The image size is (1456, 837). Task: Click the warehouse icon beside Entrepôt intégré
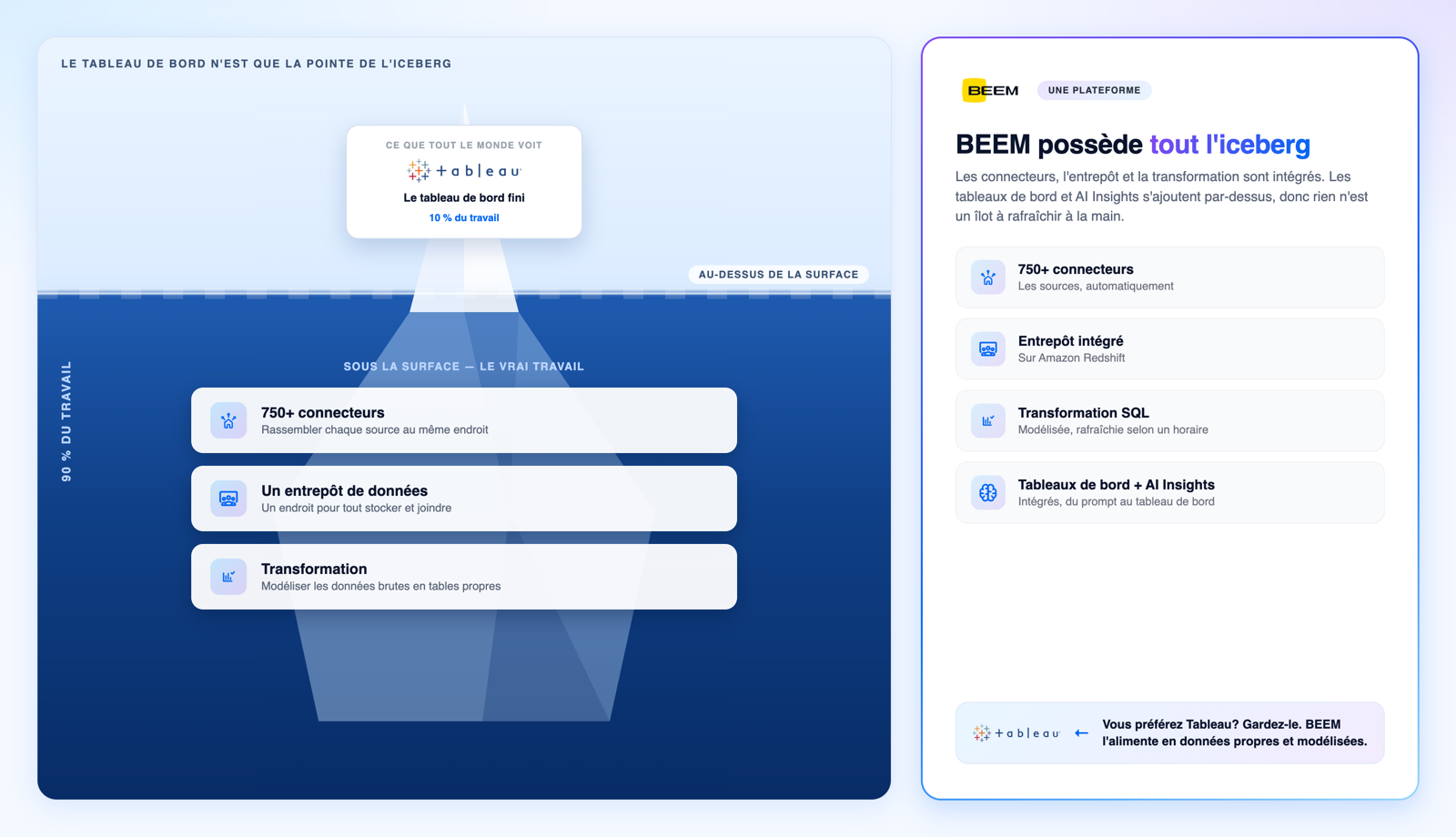click(x=987, y=348)
